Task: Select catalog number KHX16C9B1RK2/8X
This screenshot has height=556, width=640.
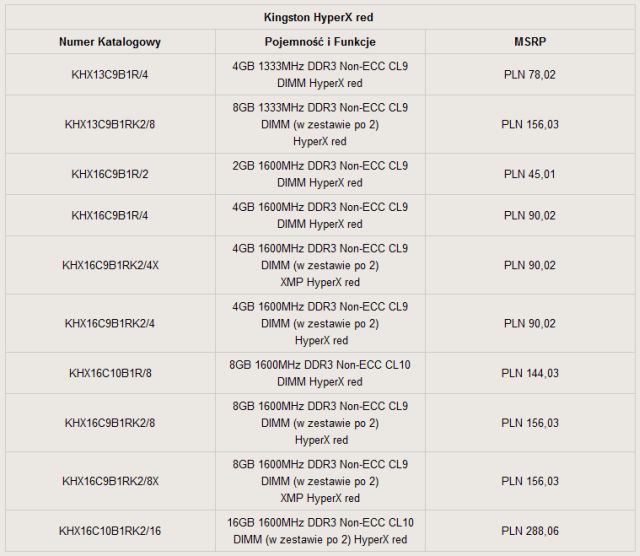Action: (110, 481)
